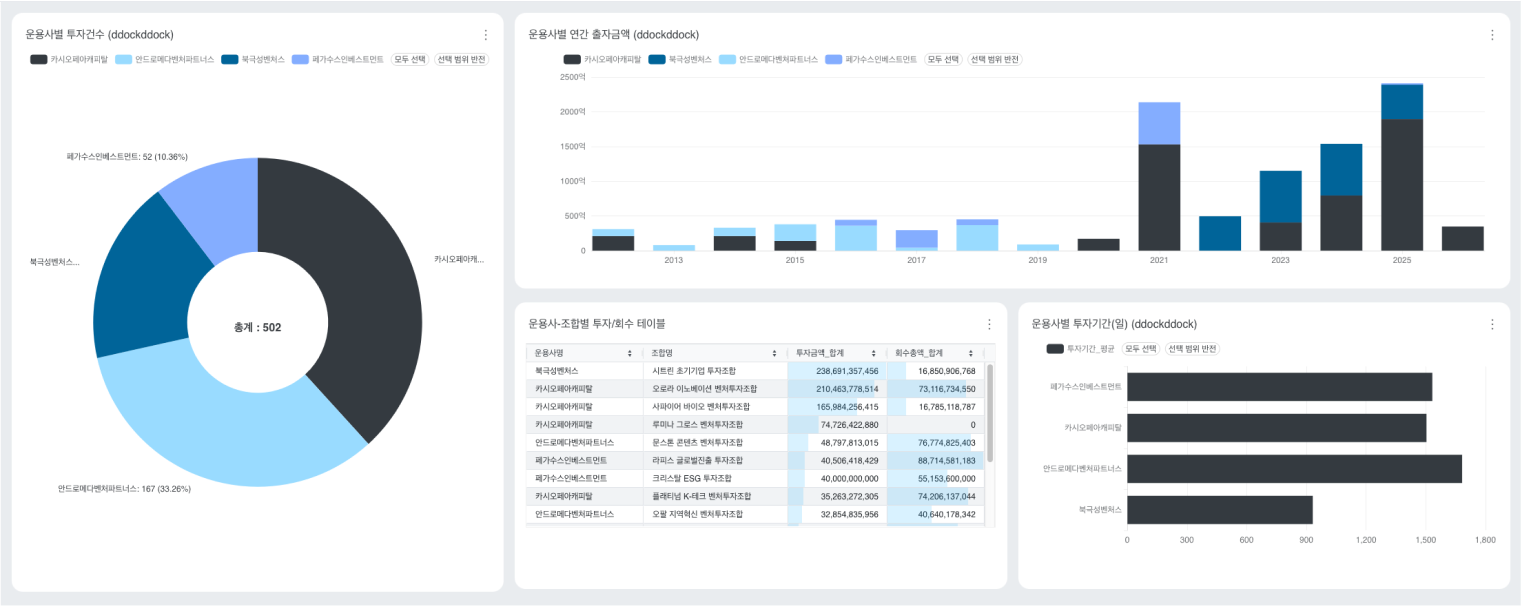1521x606 pixels.
Task: Select the 크리스탈 ESG 투자조합 cell
Action: coord(715,478)
